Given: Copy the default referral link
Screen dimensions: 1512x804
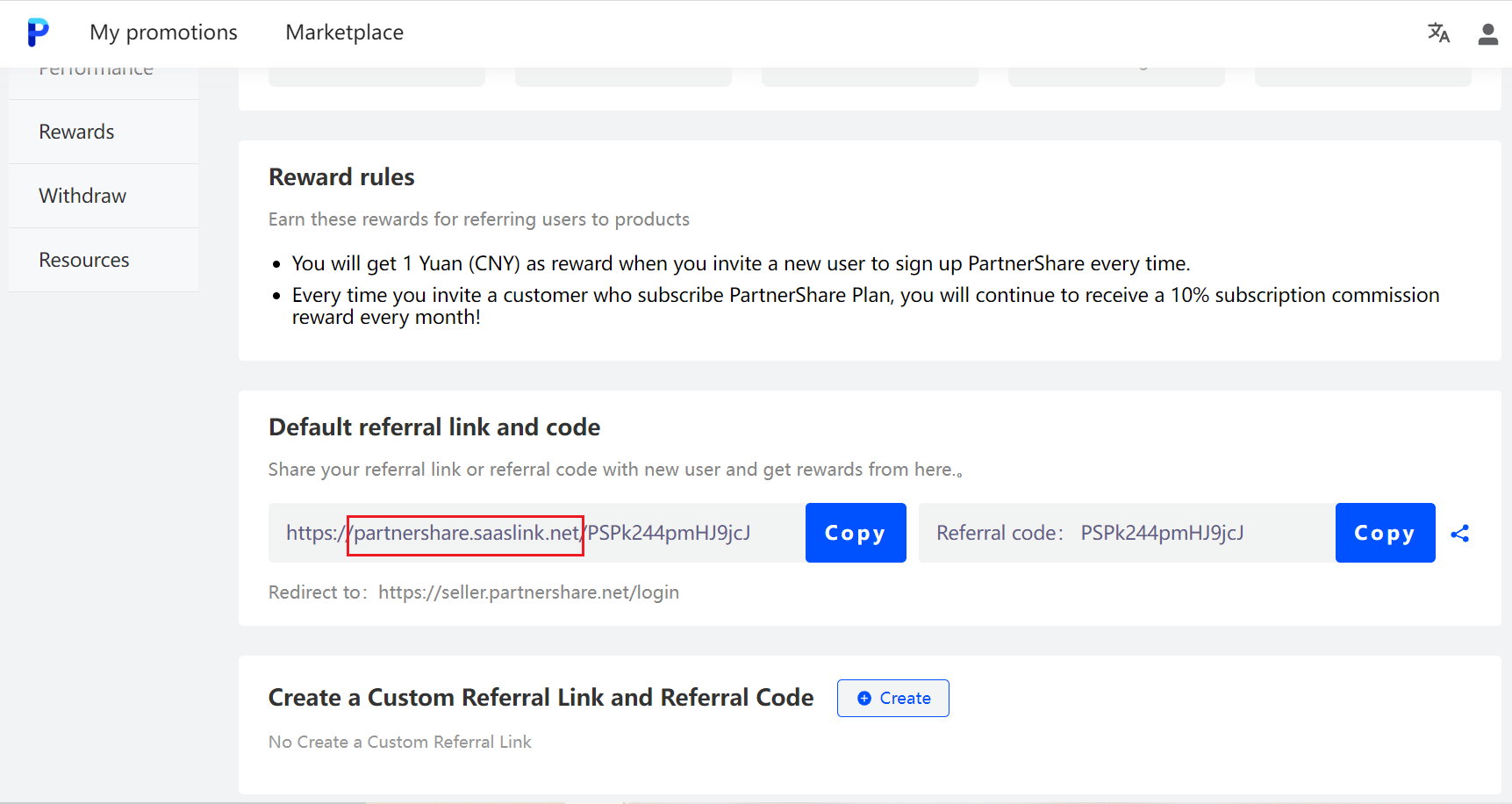Looking at the screenshot, I should point(855,533).
